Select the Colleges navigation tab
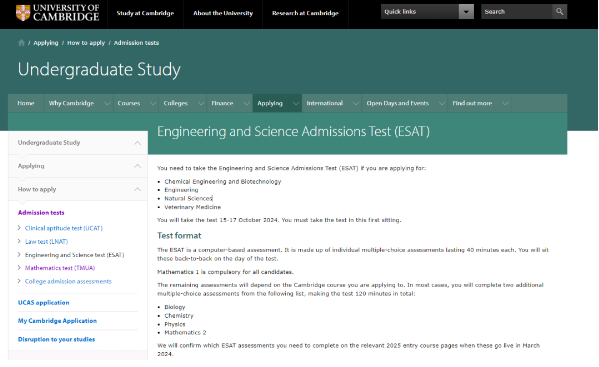599x367 pixels. coord(176,103)
